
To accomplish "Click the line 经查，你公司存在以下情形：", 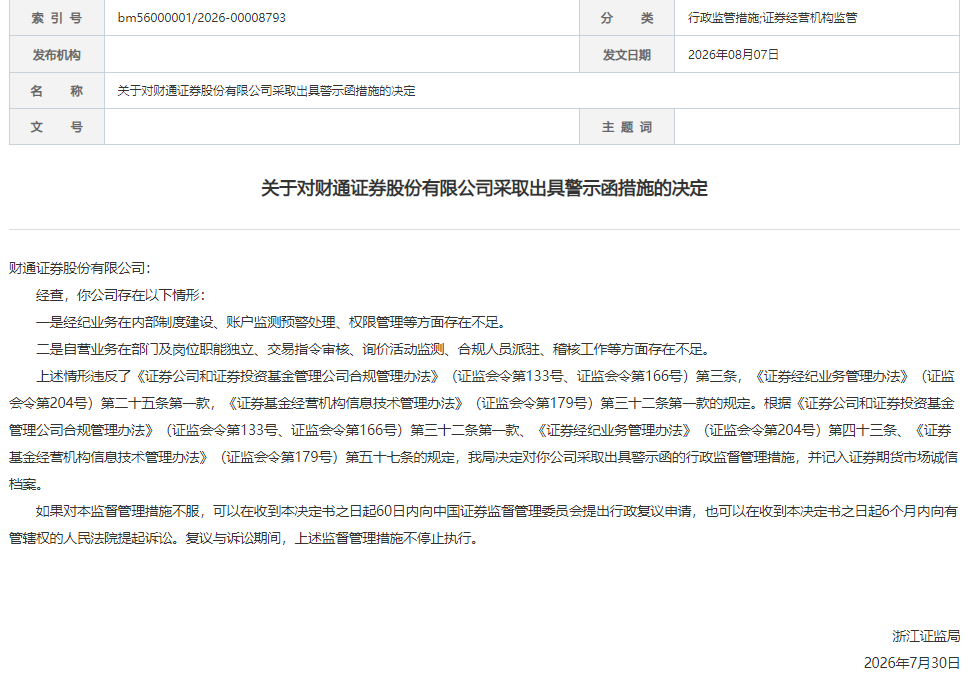I will (120, 295).
